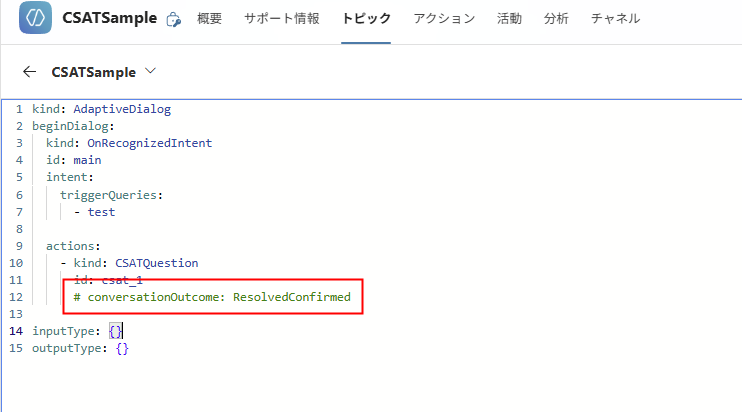Click the 'outputType: {}' code line
Image resolution: width=742 pixels, height=412 pixels.
tap(80, 349)
